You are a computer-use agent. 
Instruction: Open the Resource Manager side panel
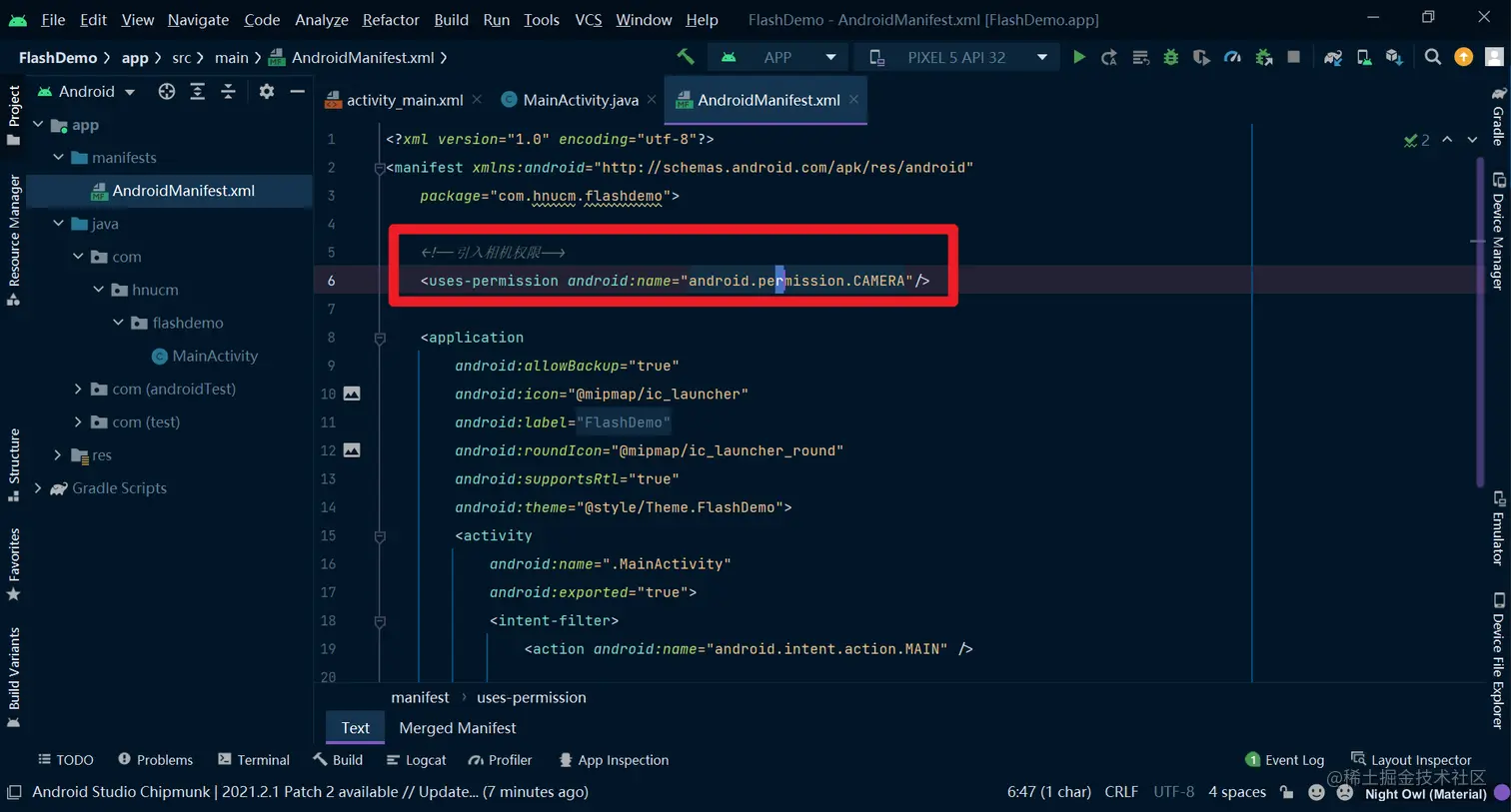14,240
